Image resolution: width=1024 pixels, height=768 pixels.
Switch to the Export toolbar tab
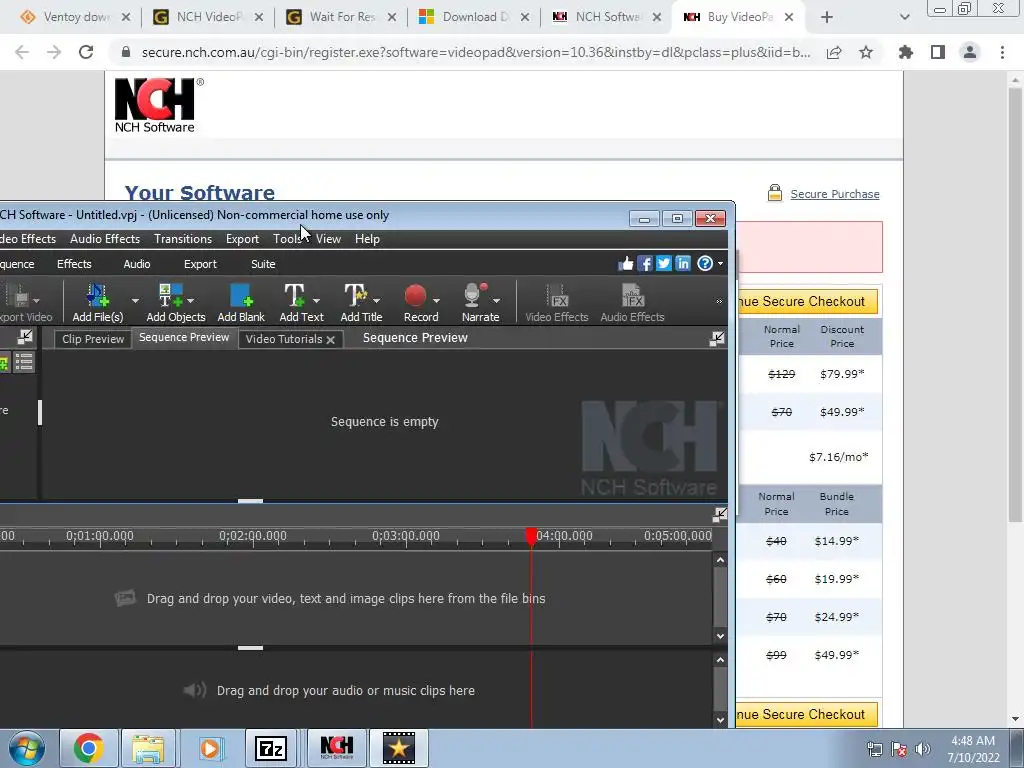(x=200, y=264)
